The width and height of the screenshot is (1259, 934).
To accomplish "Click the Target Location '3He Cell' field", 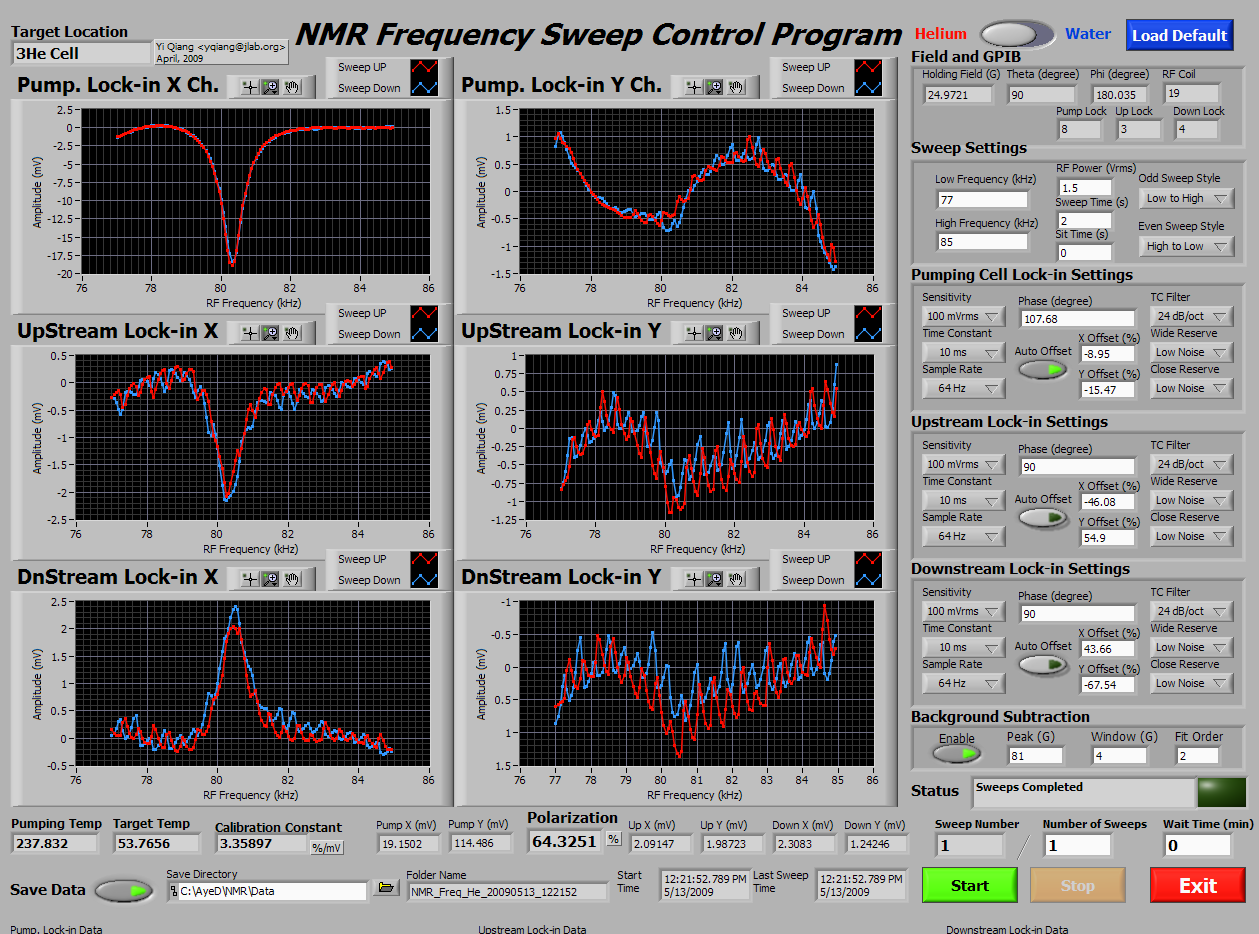I will point(81,53).
